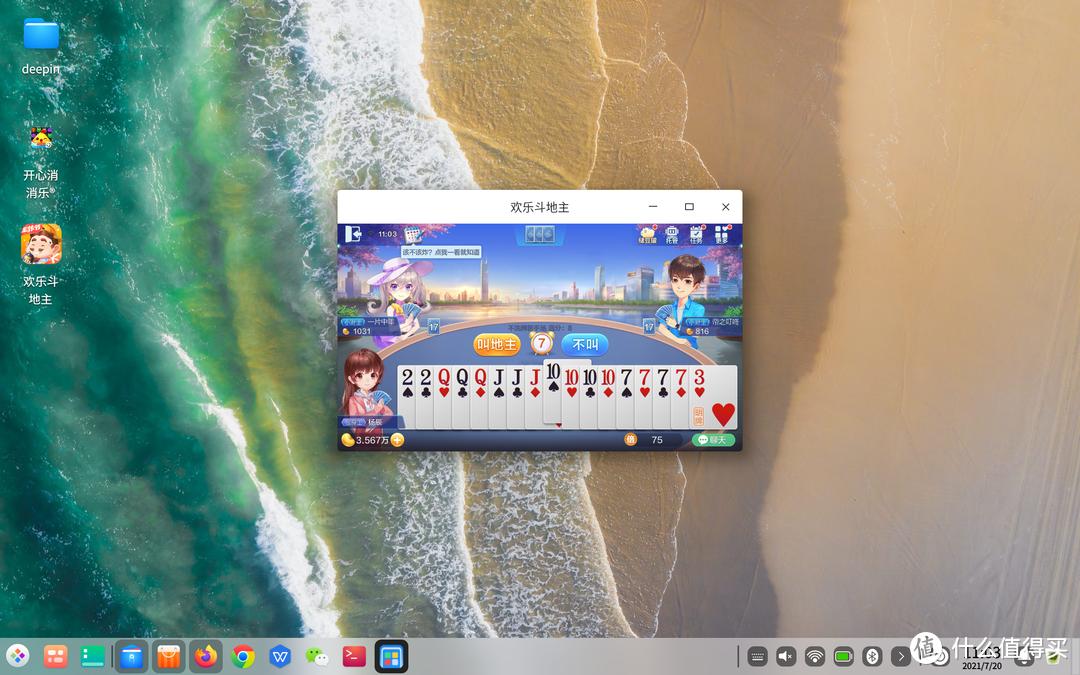Open Chrome from the dock

[x=242, y=656]
